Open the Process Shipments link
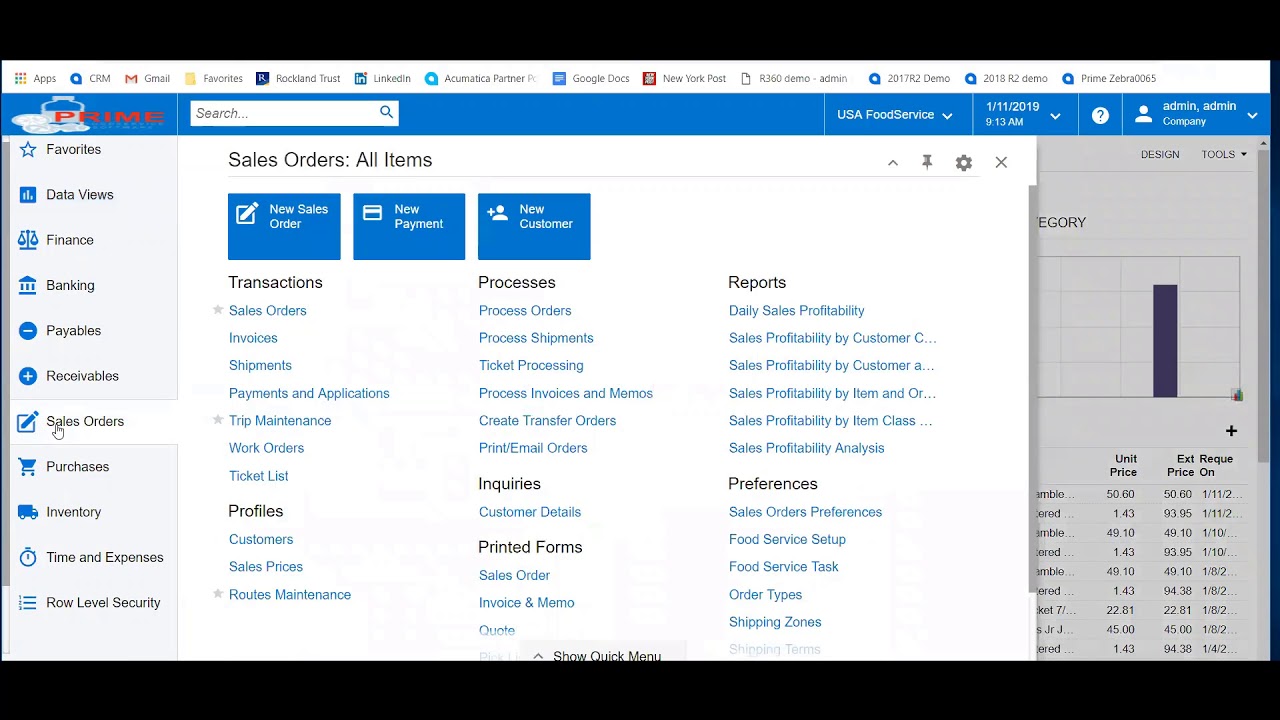1280x720 pixels. 536,338
